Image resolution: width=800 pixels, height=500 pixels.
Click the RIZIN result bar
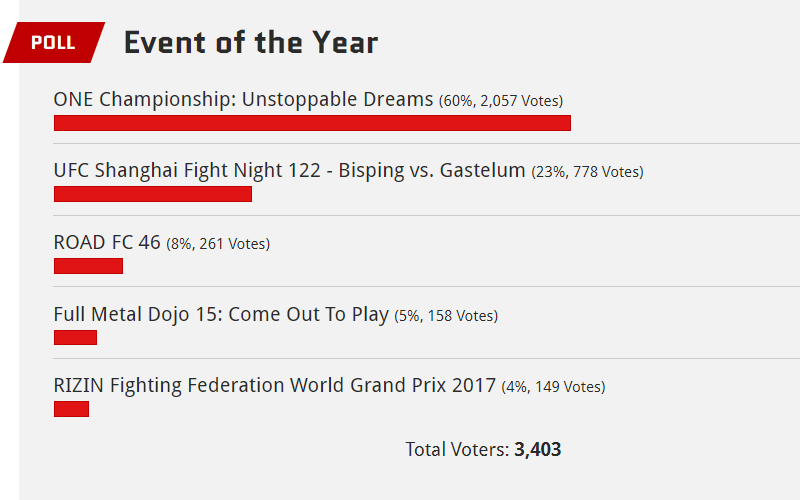pyautogui.click(x=71, y=409)
